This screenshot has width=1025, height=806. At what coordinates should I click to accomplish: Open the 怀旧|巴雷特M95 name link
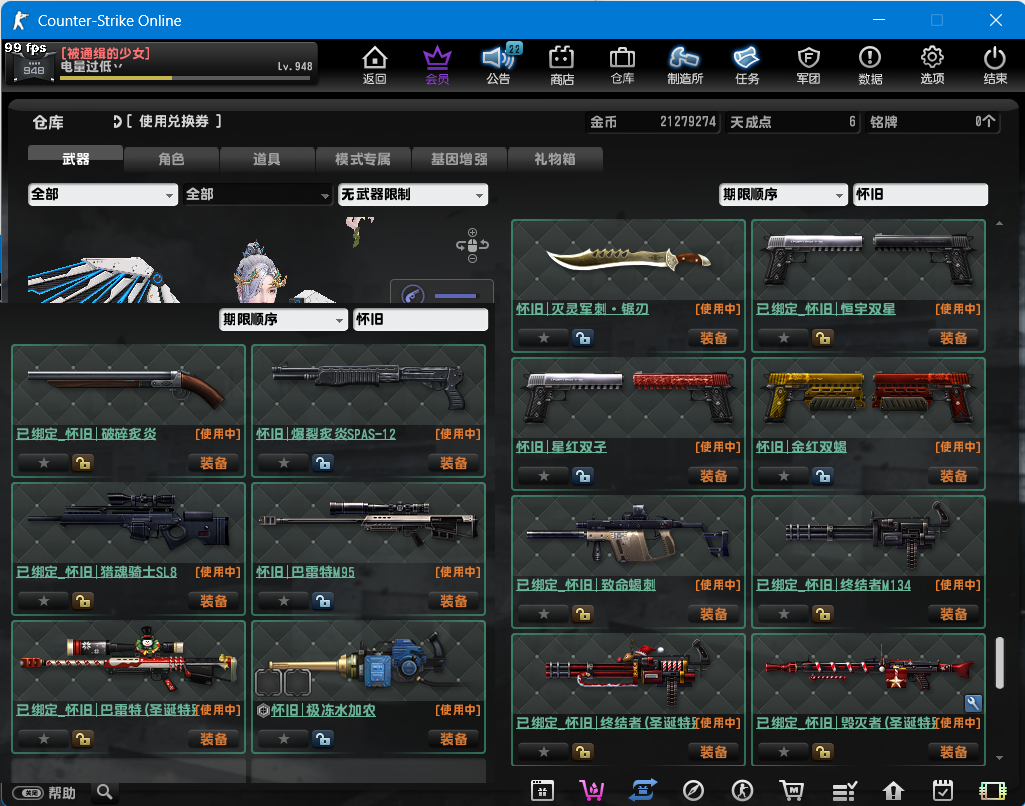pyautogui.click(x=305, y=572)
